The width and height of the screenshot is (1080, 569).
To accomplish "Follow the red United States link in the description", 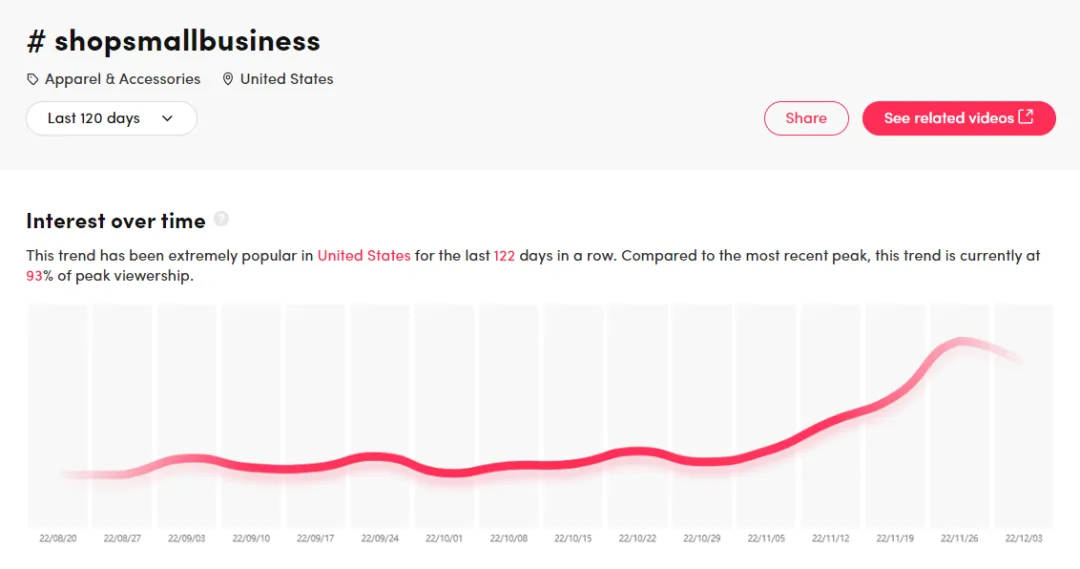I will (364, 255).
